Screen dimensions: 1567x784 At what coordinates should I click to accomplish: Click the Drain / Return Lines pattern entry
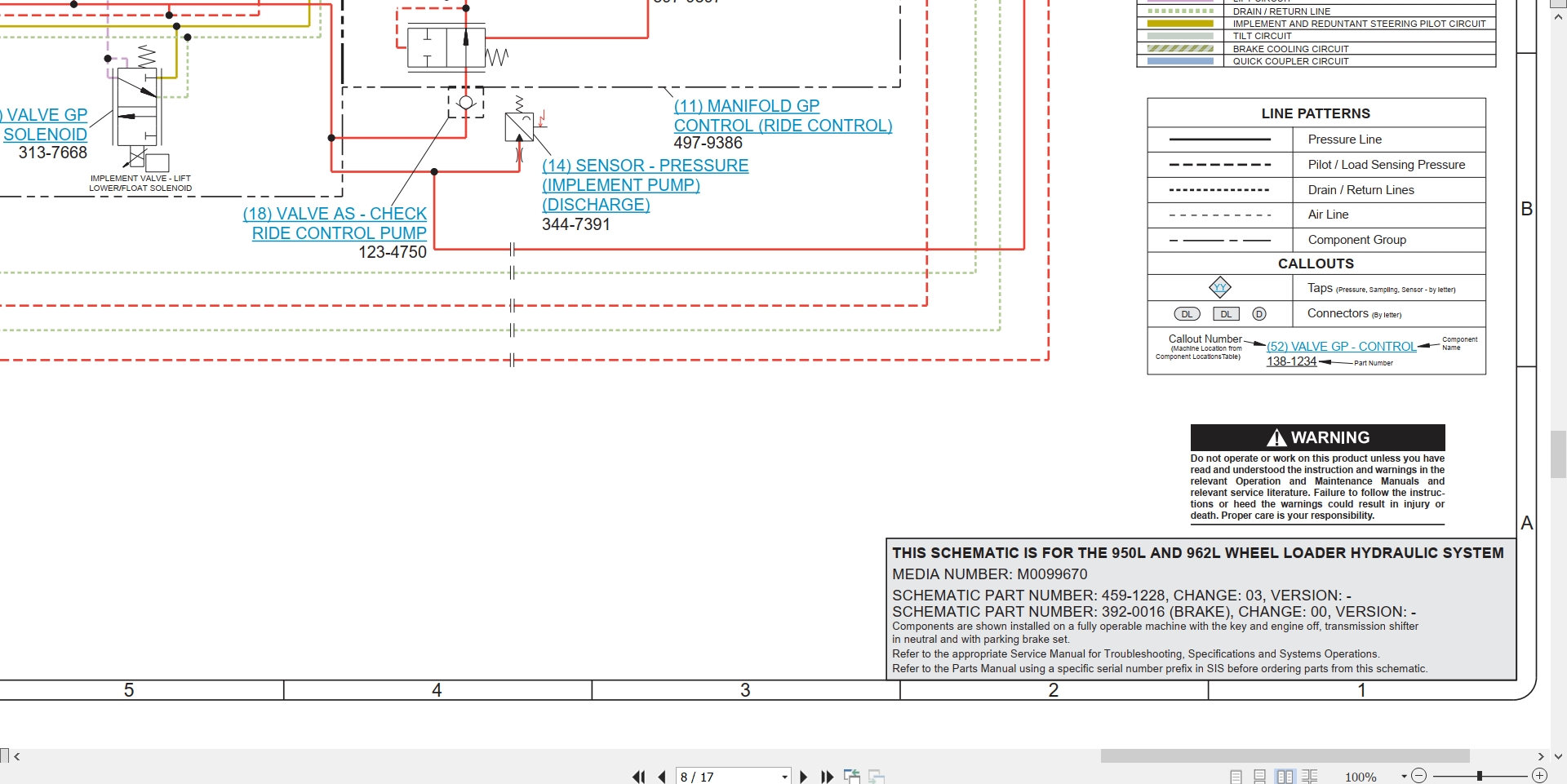pyautogui.click(x=1361, y=190)
